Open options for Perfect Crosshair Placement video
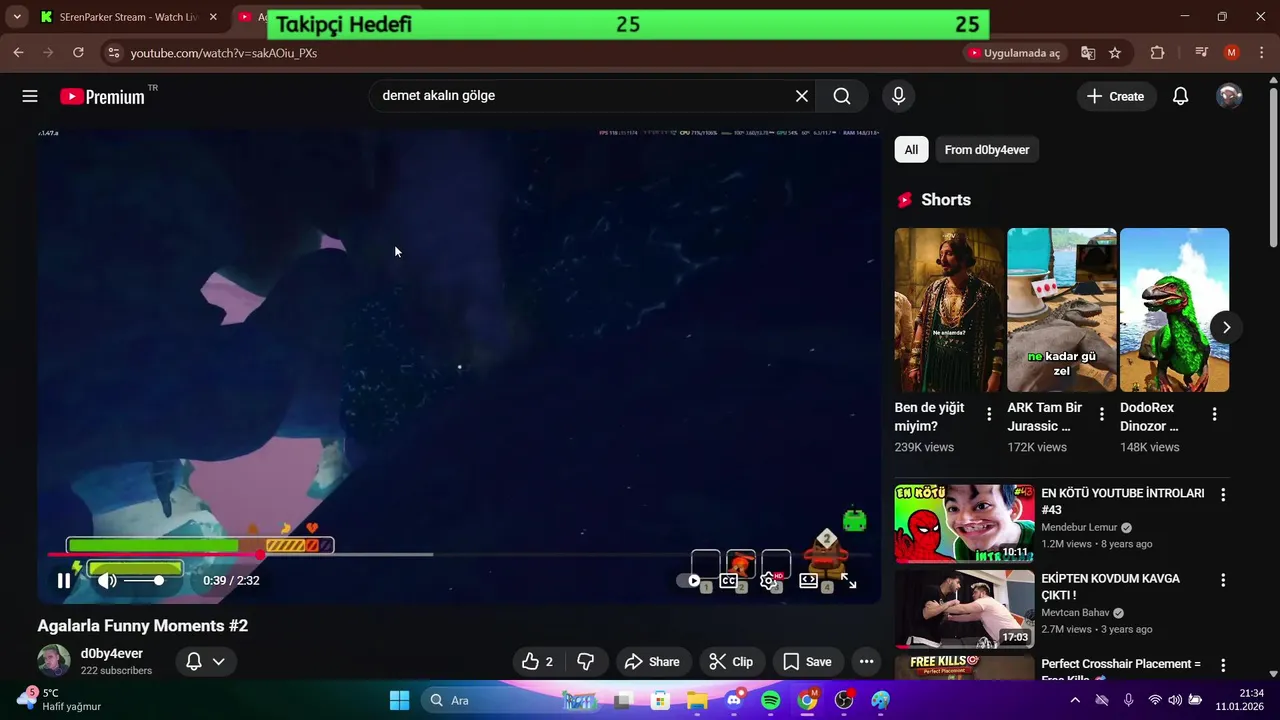1280x720 pixels. (1222, 665)
